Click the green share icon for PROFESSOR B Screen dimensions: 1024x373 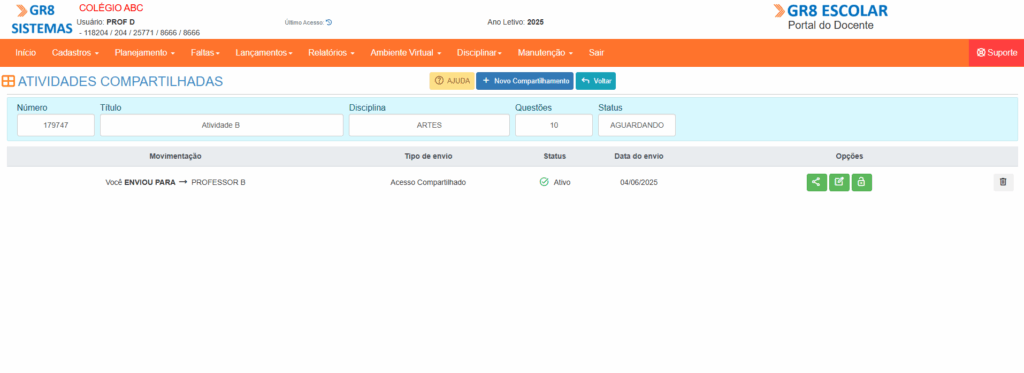coord(816,182)
